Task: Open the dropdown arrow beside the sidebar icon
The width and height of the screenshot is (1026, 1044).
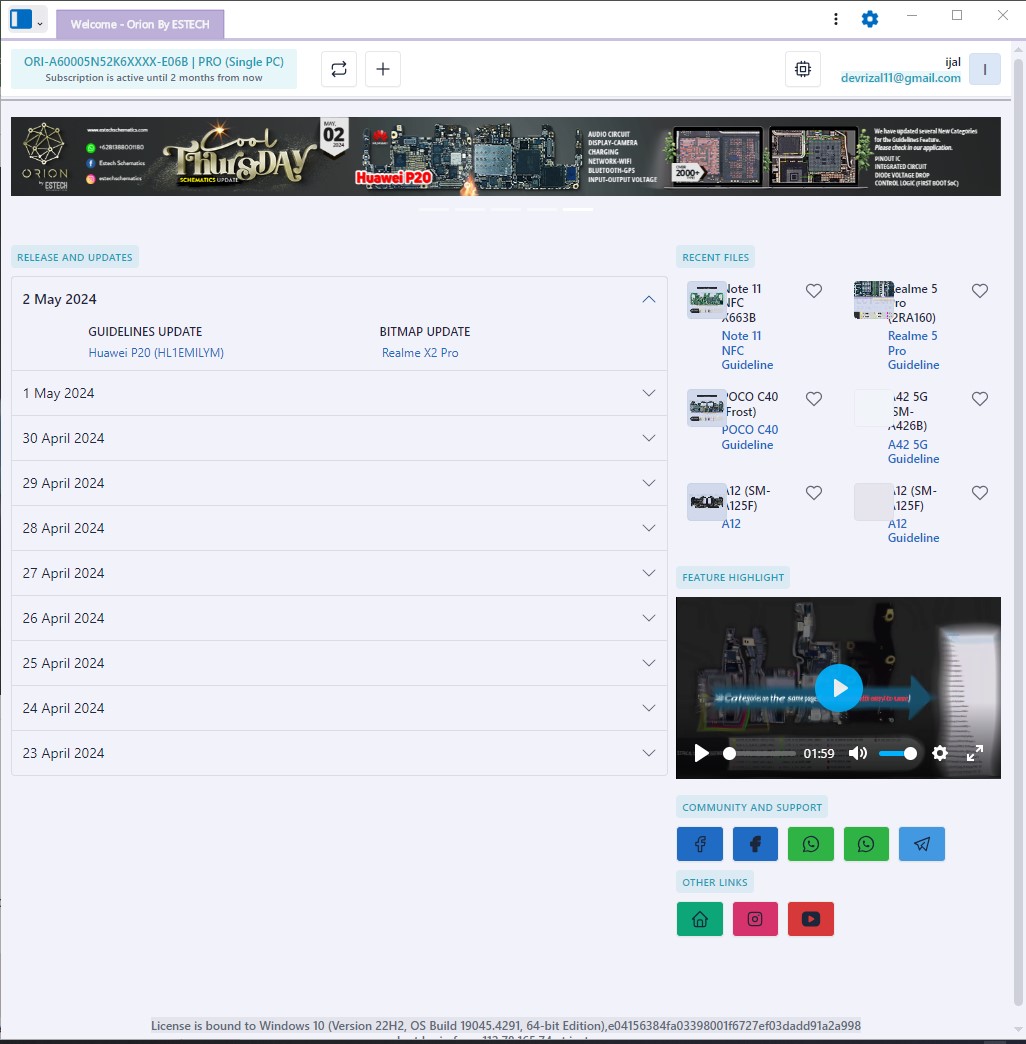Action: click(x=40, y=24)
